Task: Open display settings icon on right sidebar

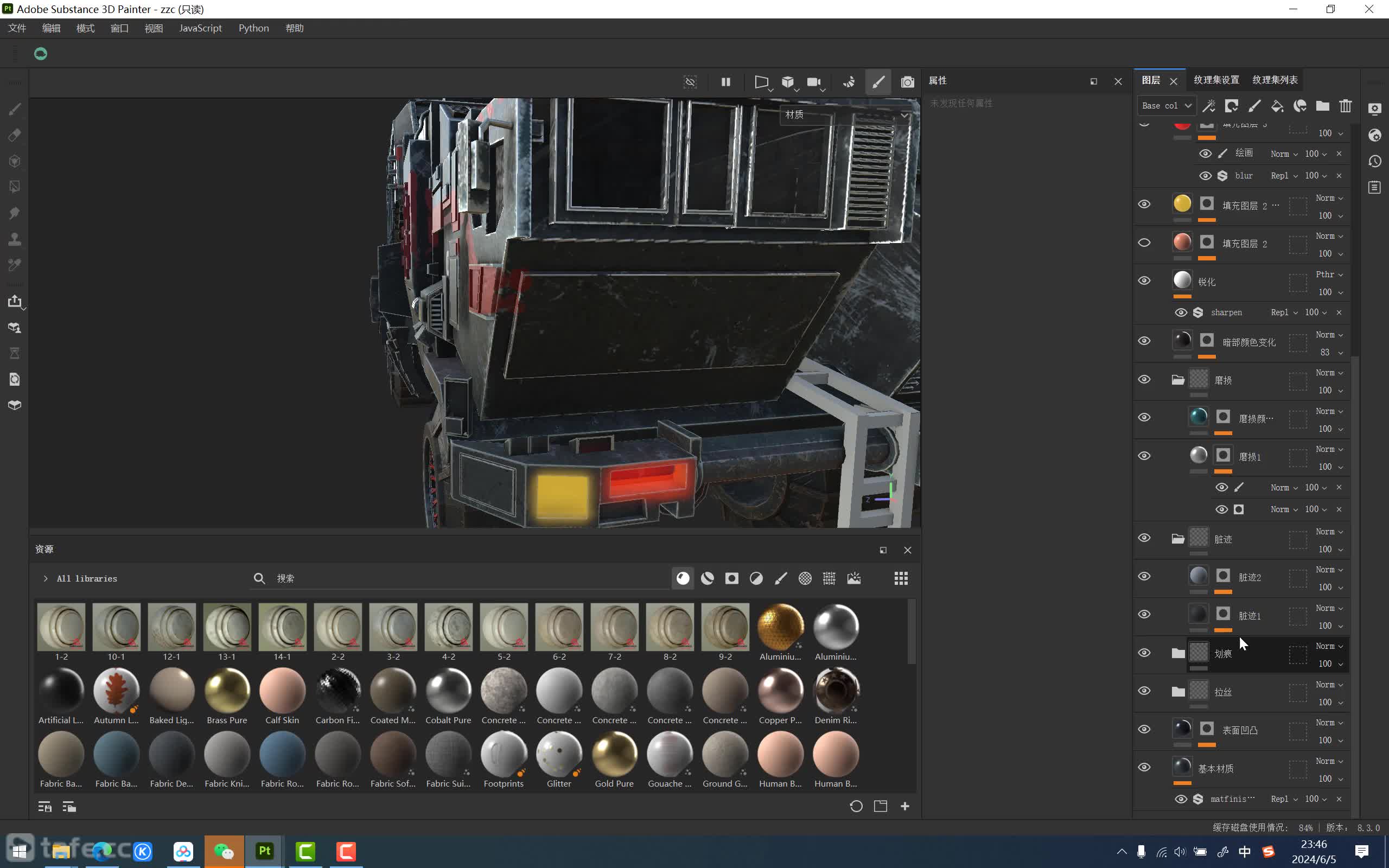Action: click(1375, 109)
